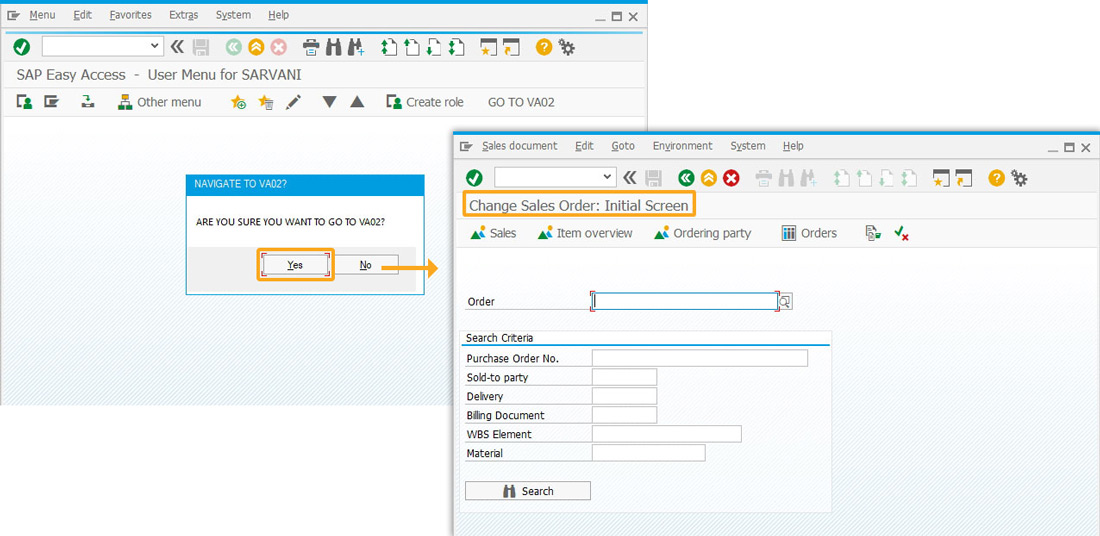Click Save disk icon in SAP Easy Access window
Image resolution: width=1100 pixels, height=536 pixels.
[x=201, y=47]
